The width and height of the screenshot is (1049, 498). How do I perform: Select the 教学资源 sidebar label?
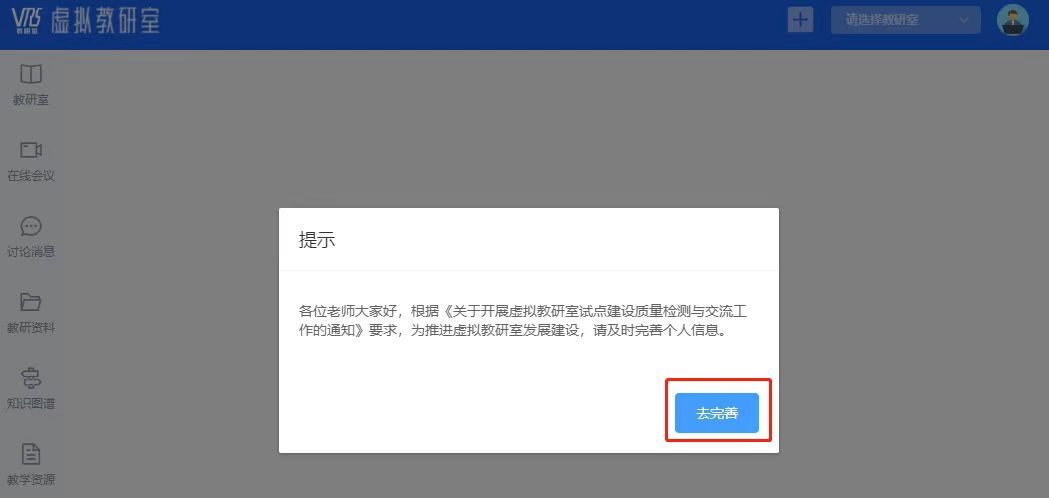(x=31, y=480)
